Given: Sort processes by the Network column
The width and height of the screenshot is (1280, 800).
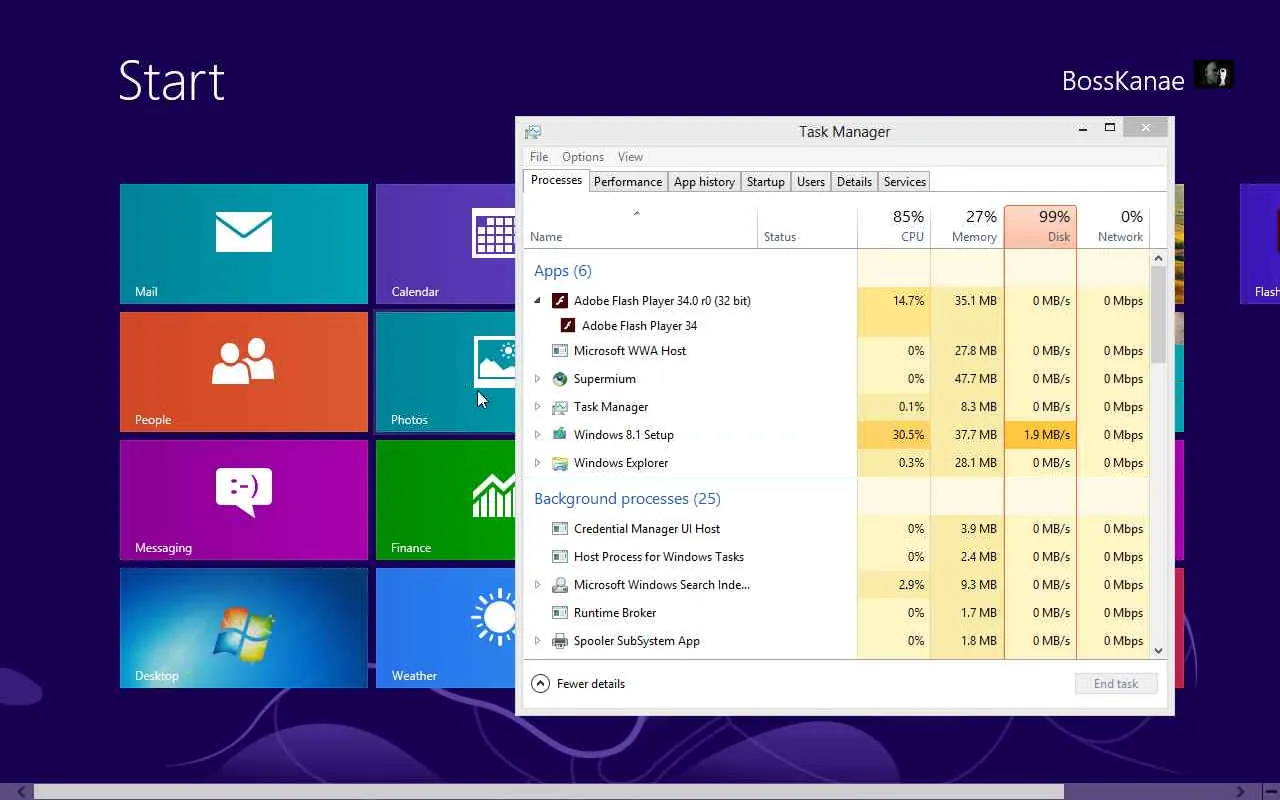Looking at the screenshot, I should click(1113, 227).
